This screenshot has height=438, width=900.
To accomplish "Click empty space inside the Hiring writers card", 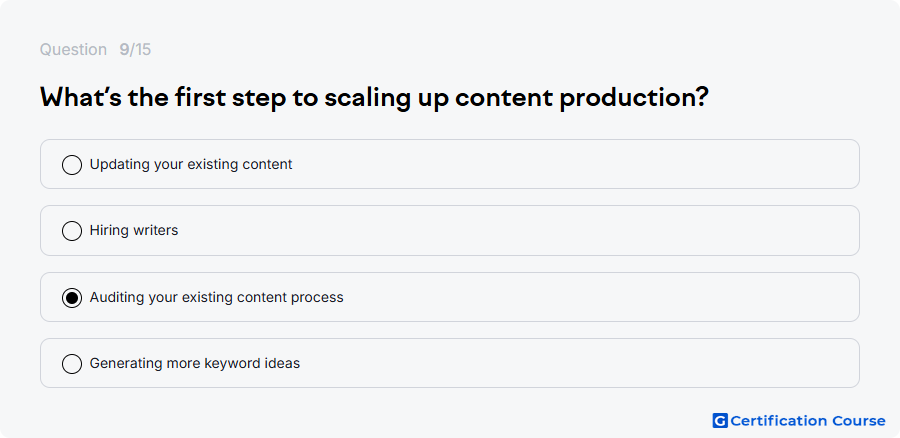I will (517, 230).
